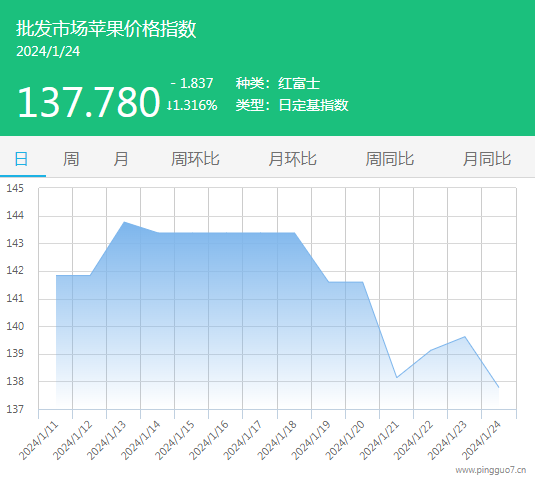535x480 pixels.
Task: Switch to 周环比 tab
Action: (195, 159)
